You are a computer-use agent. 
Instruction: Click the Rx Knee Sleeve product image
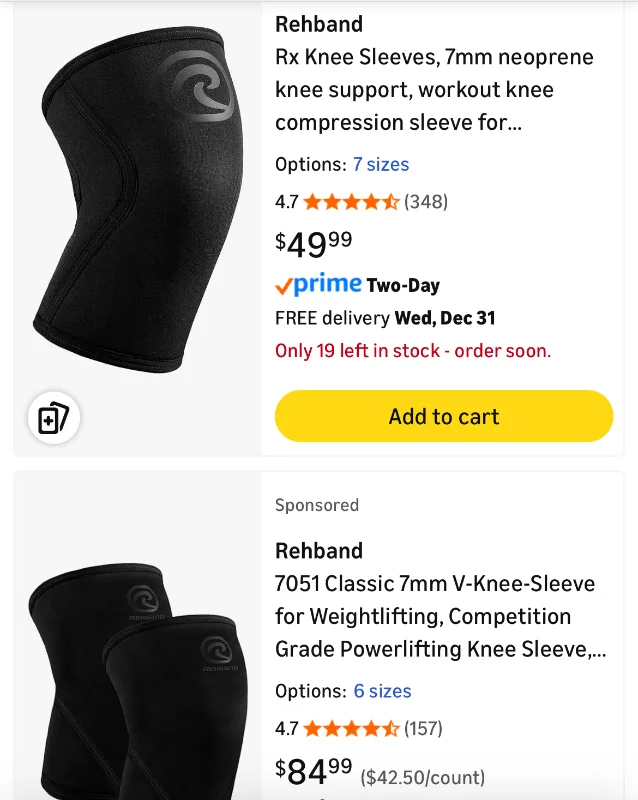(137, 199)
